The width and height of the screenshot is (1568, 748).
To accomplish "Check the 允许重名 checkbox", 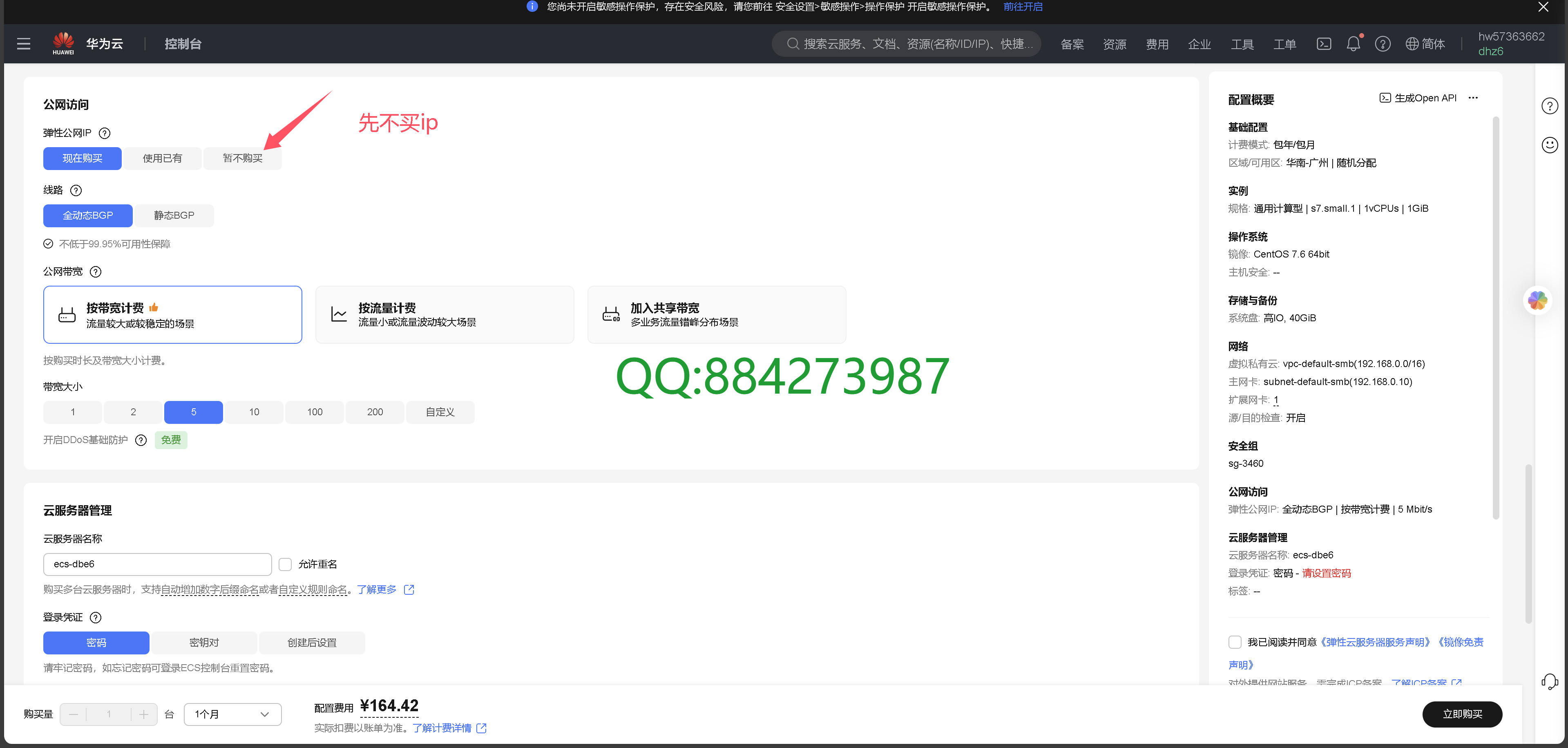I will point(285,564).
